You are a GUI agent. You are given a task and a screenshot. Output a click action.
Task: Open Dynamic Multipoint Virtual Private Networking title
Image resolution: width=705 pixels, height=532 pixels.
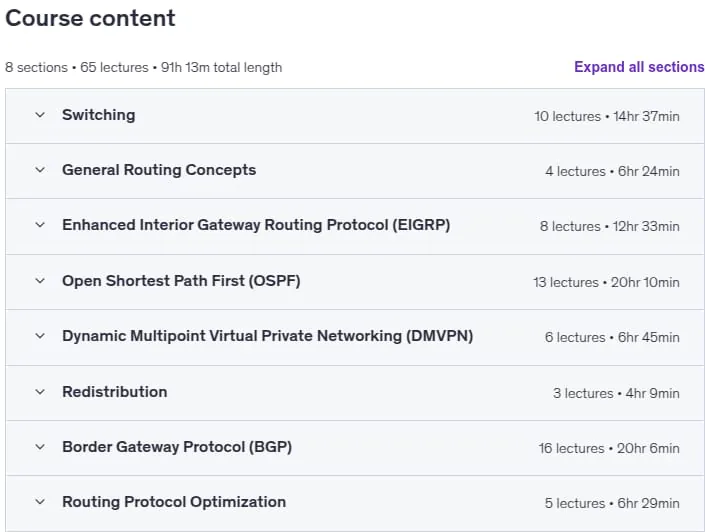268,336
